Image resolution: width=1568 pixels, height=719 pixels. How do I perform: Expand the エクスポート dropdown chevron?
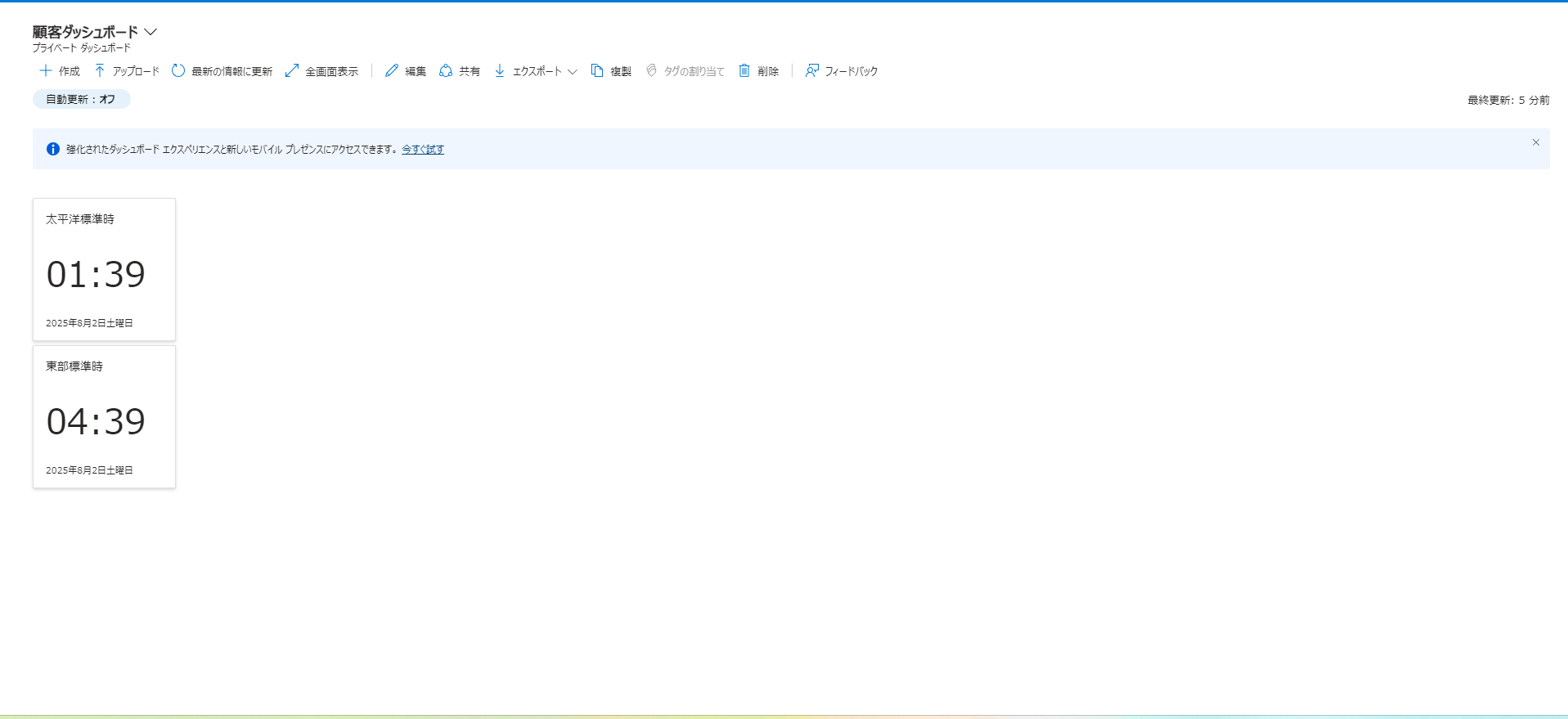(x=573, y=72)
